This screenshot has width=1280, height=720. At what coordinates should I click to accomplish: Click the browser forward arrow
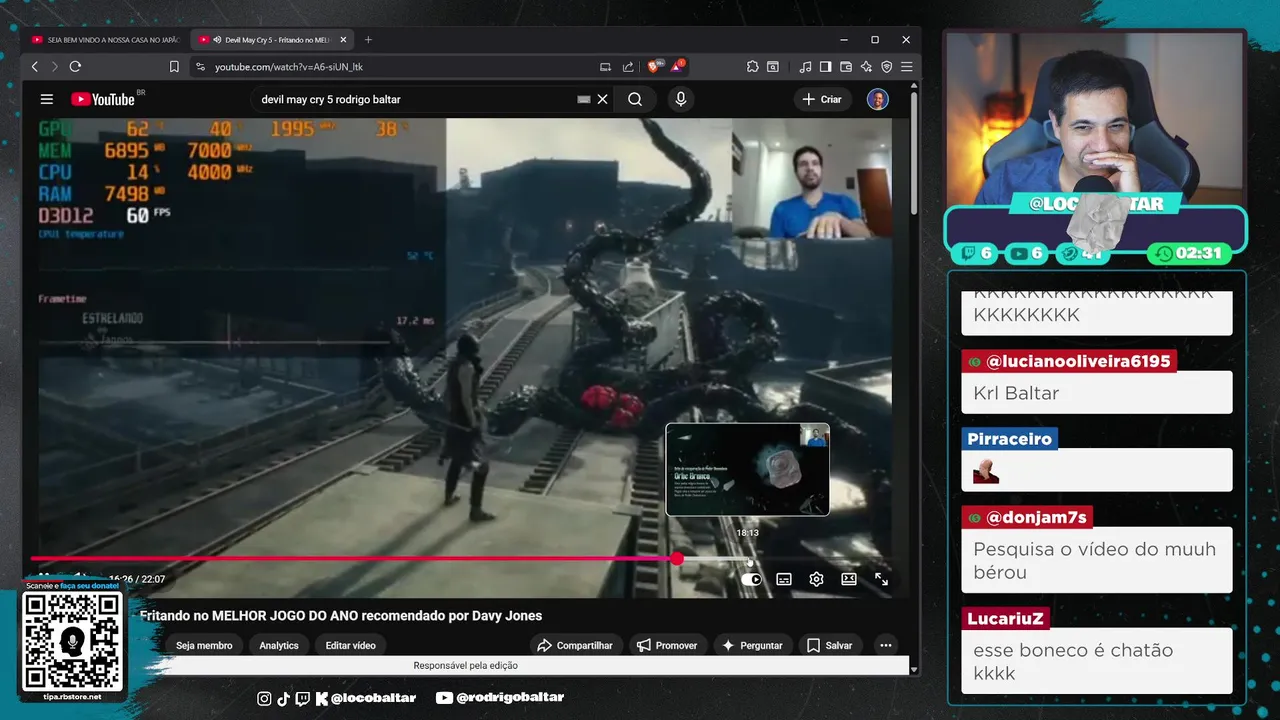[54, 67]
